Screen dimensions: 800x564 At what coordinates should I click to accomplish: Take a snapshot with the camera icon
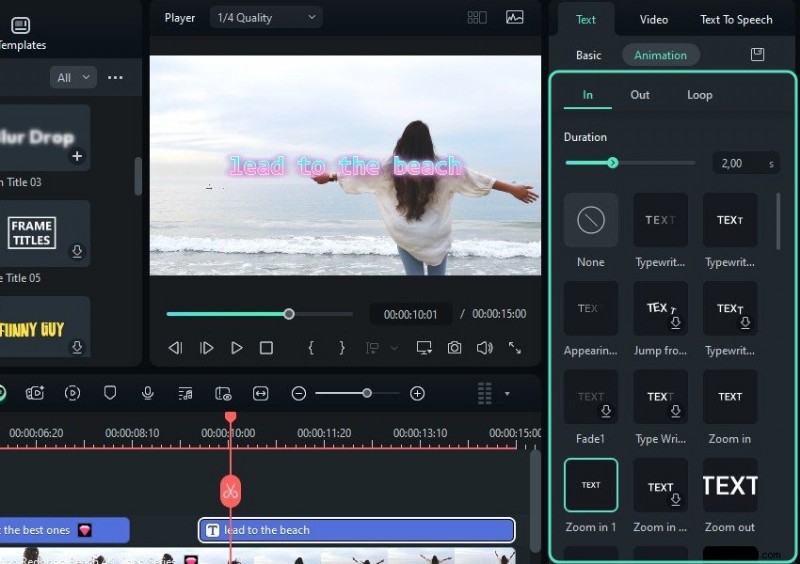point(454,348)
